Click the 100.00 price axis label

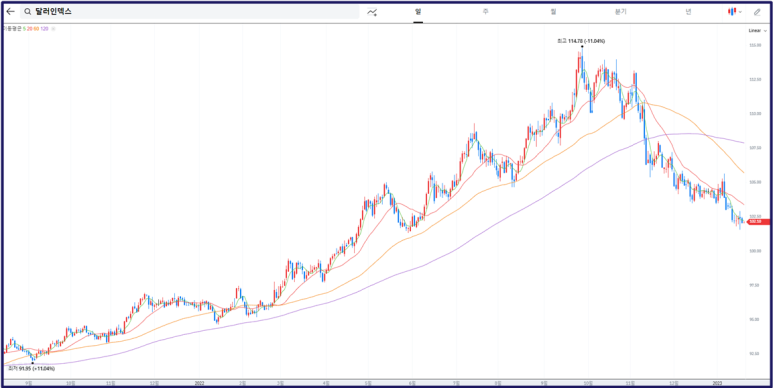(x=755, y=251)
